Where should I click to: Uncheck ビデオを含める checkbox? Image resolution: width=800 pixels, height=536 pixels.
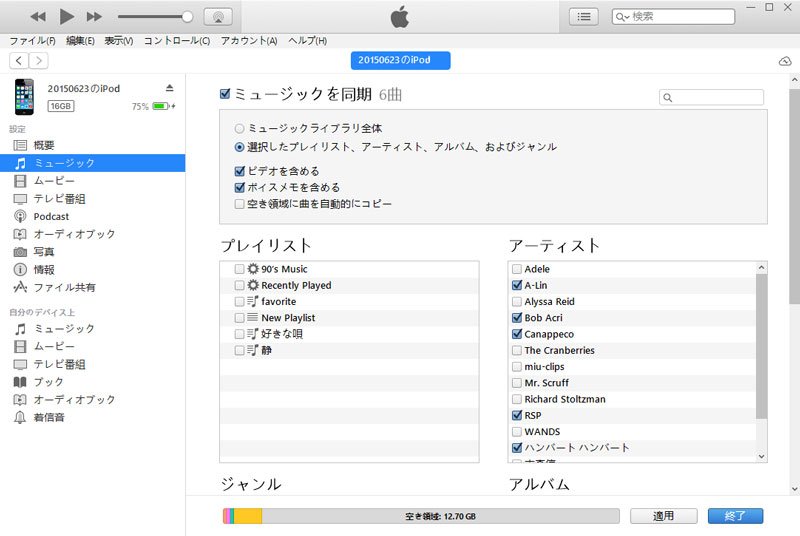click(x=239, y=171)
